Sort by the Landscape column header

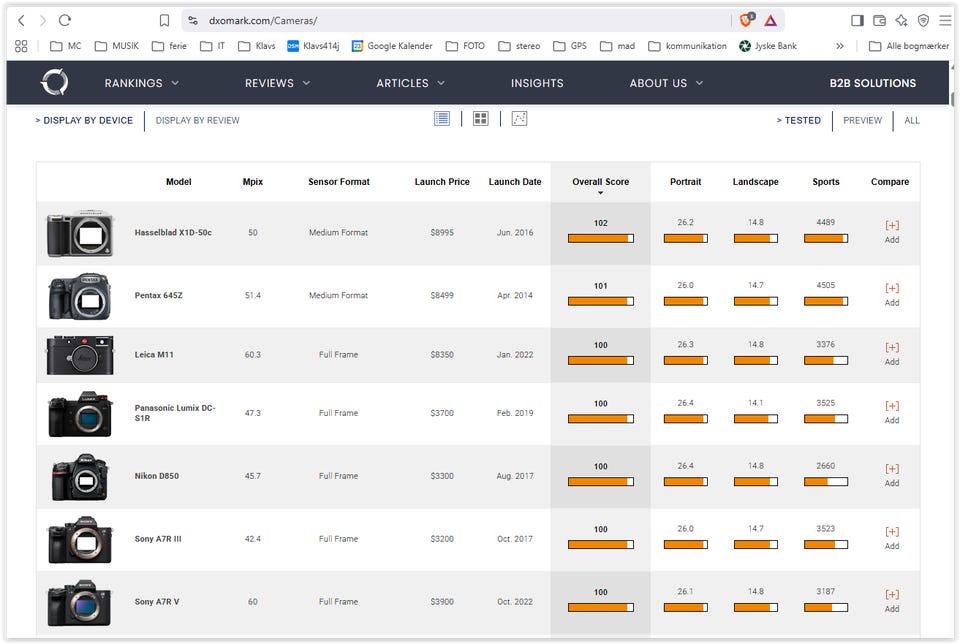point(756,182)
